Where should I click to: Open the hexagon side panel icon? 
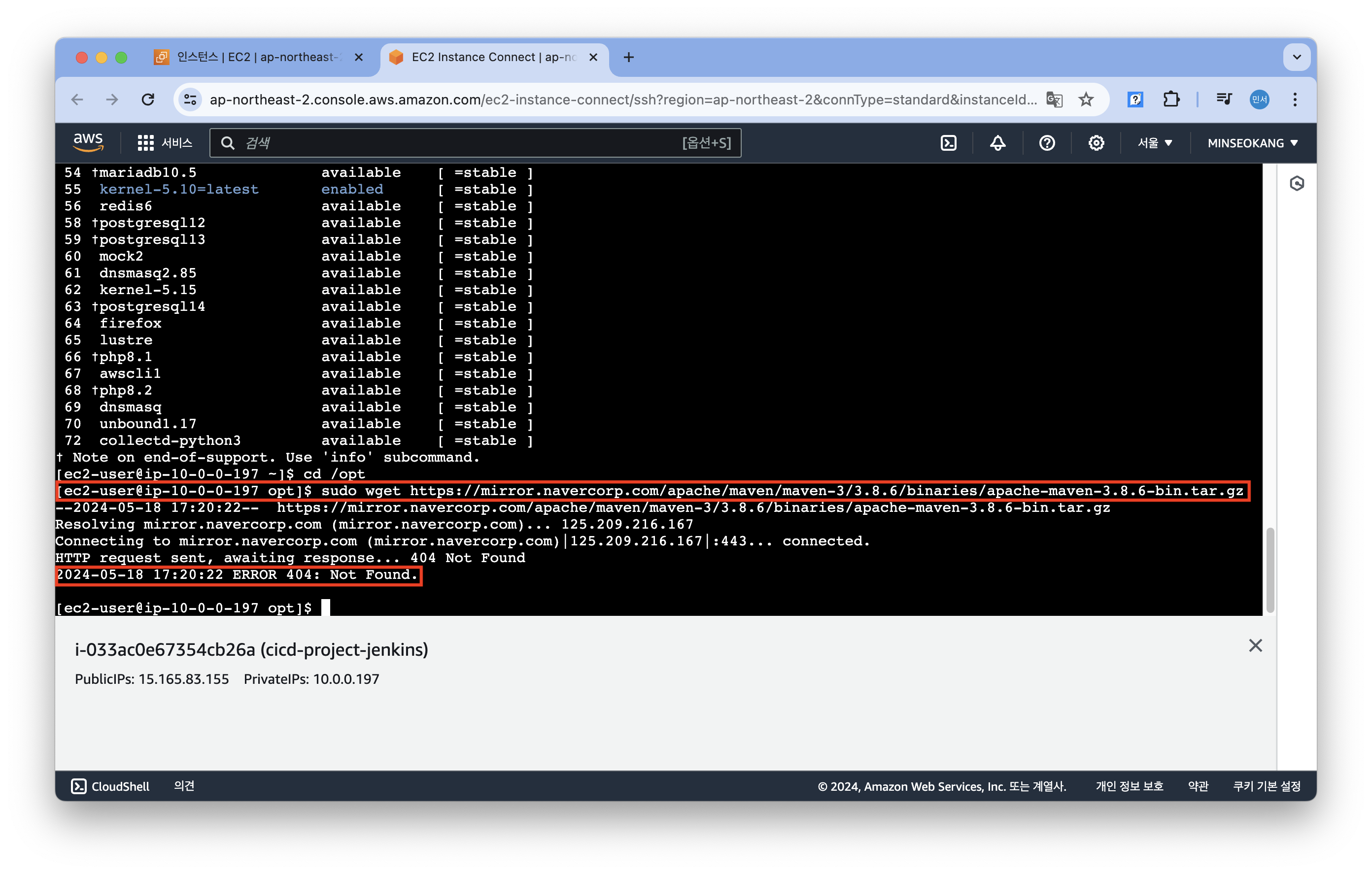tap(1297, 183)
